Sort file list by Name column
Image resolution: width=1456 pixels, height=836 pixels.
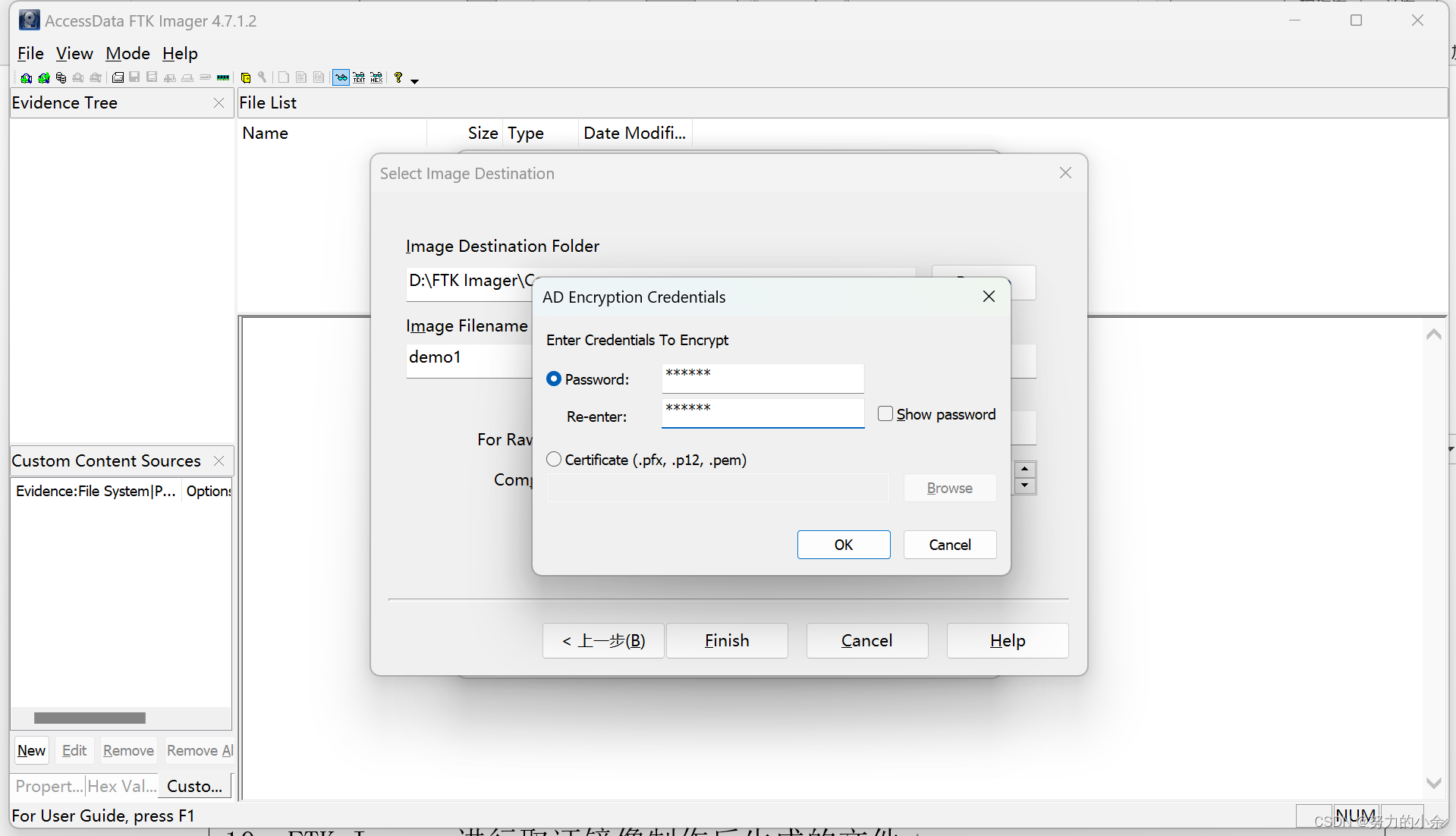[332, 133]
